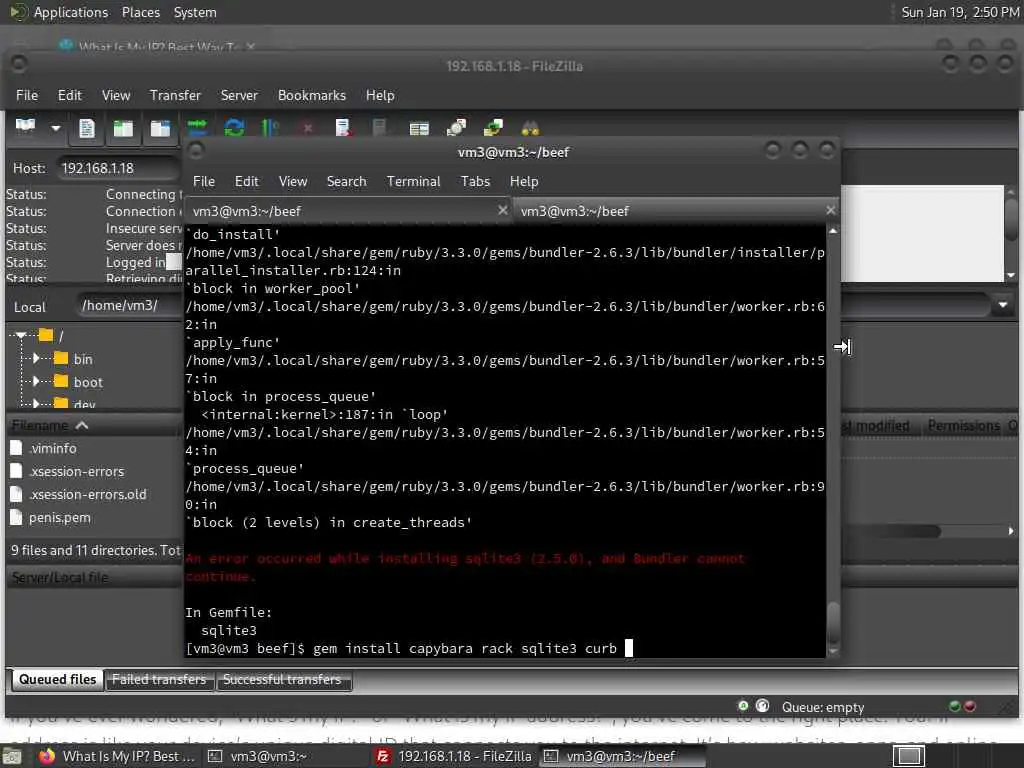1024x768 pixels.
Task: Switch to the Queued files tab
Action: click(x=57, y=680)
